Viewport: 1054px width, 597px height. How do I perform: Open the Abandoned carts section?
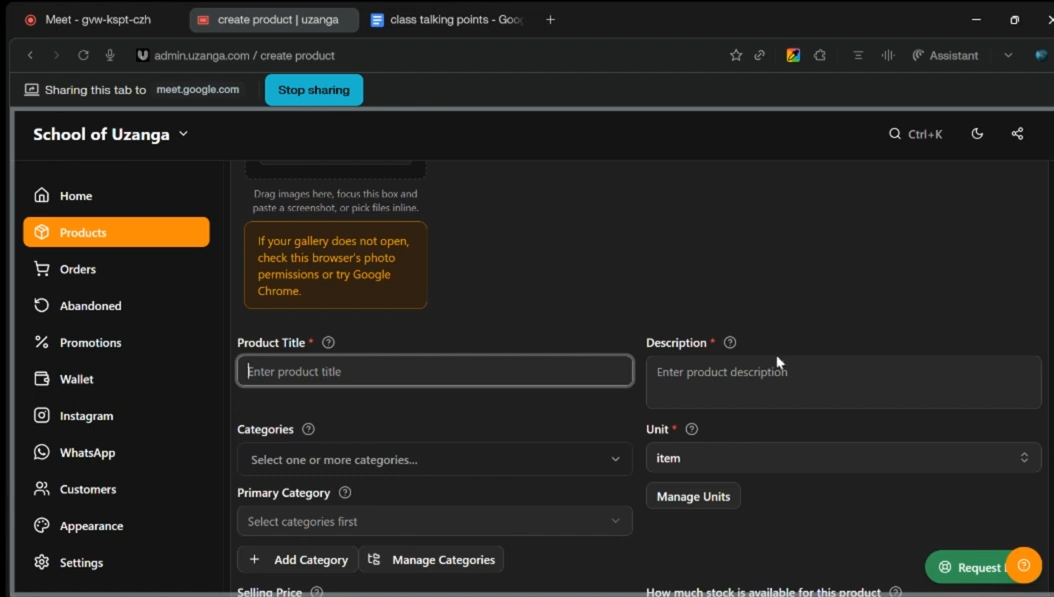116,306
